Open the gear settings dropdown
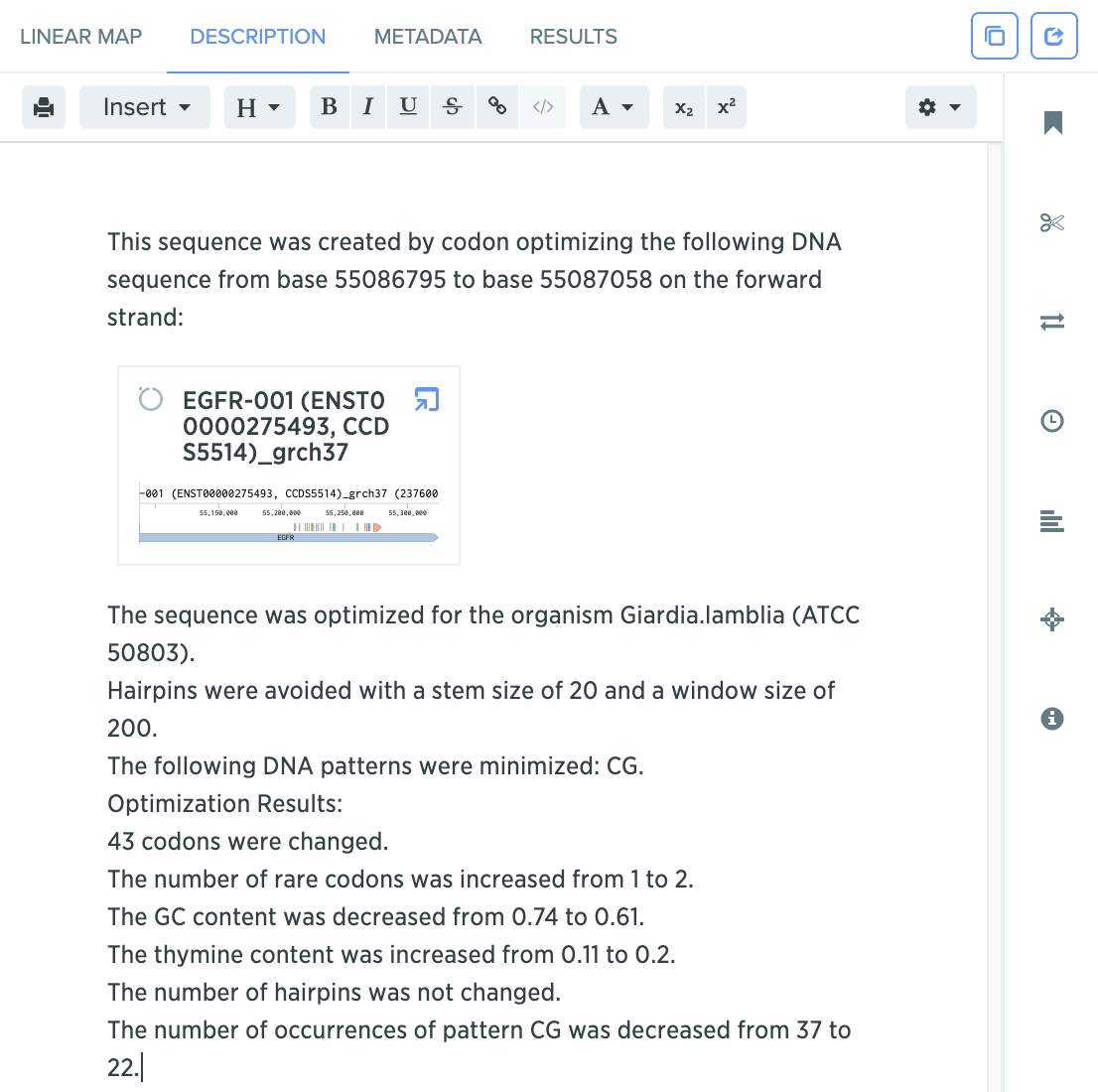This screenshot has height=1092, width=1098. pyautogui.click(x=940, y=107)
